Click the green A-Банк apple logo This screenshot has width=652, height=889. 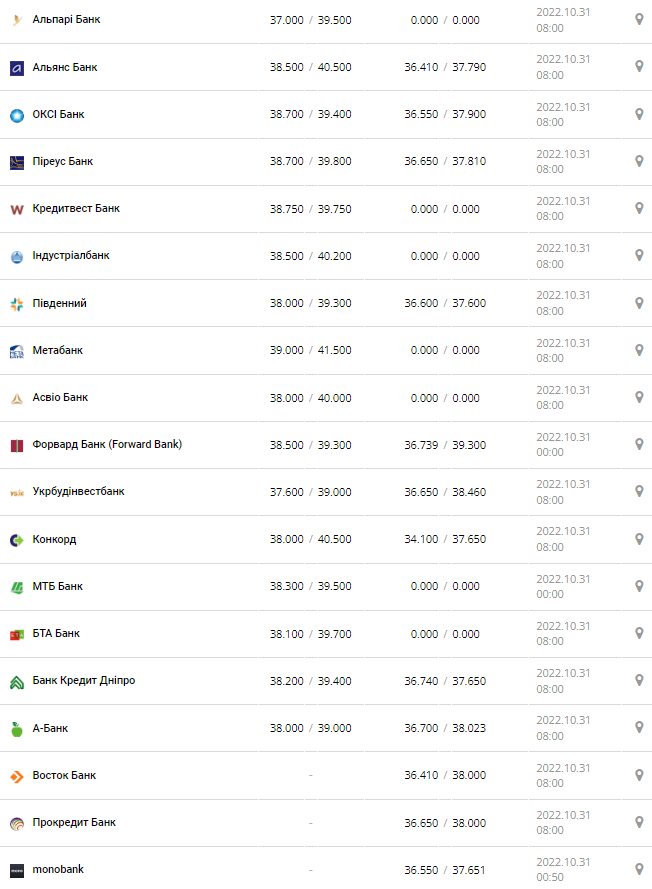click(17, 729)
